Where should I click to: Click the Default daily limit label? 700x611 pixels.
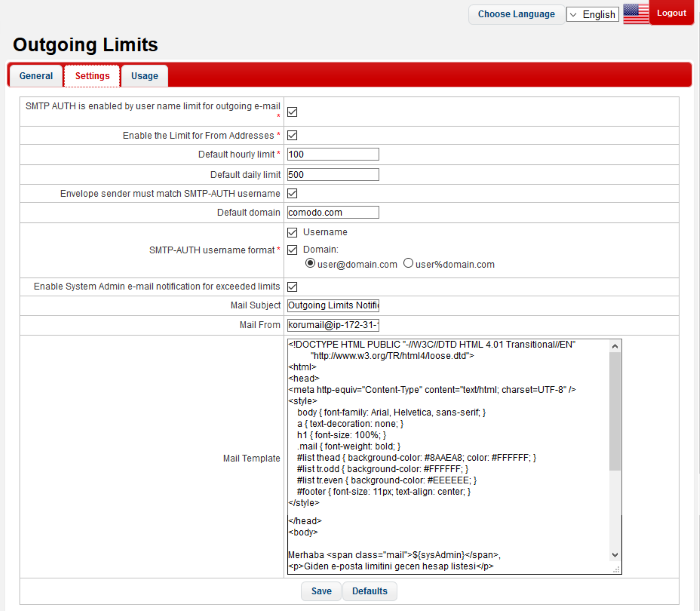[x=246, y=175]
